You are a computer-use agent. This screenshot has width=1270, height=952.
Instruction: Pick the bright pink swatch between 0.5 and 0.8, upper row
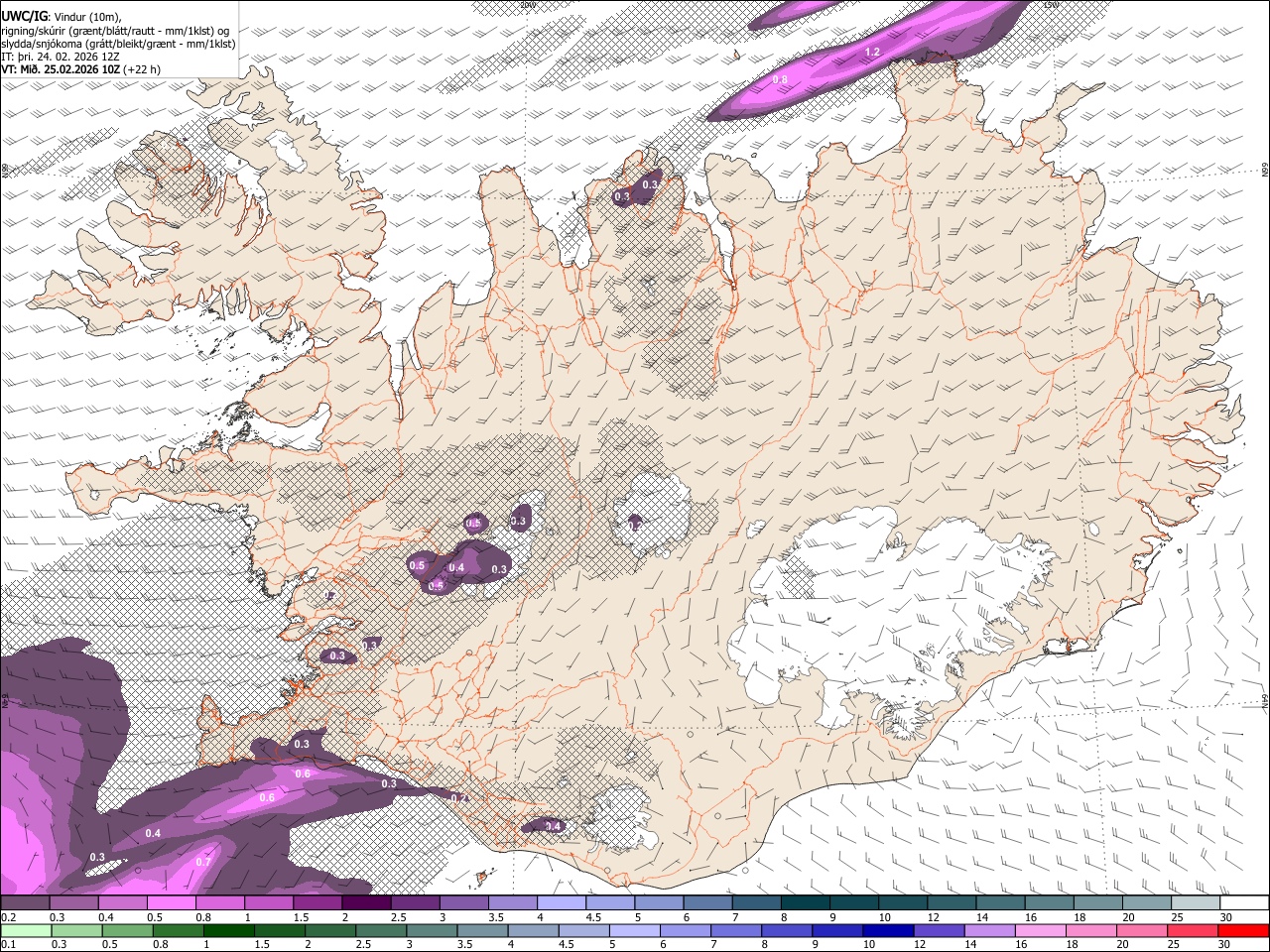(171, 903)
